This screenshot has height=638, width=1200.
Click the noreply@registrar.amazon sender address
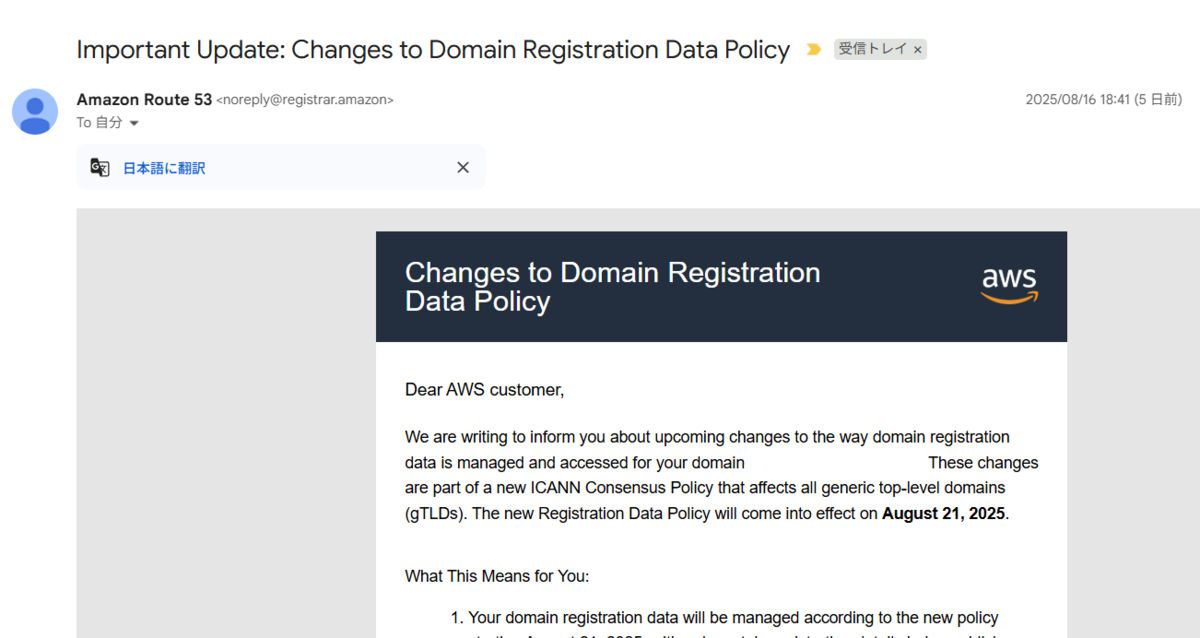pos(305,100)
